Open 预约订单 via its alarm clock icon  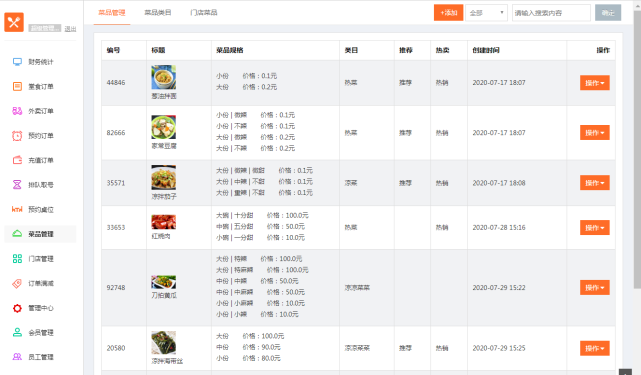[17, 136]
